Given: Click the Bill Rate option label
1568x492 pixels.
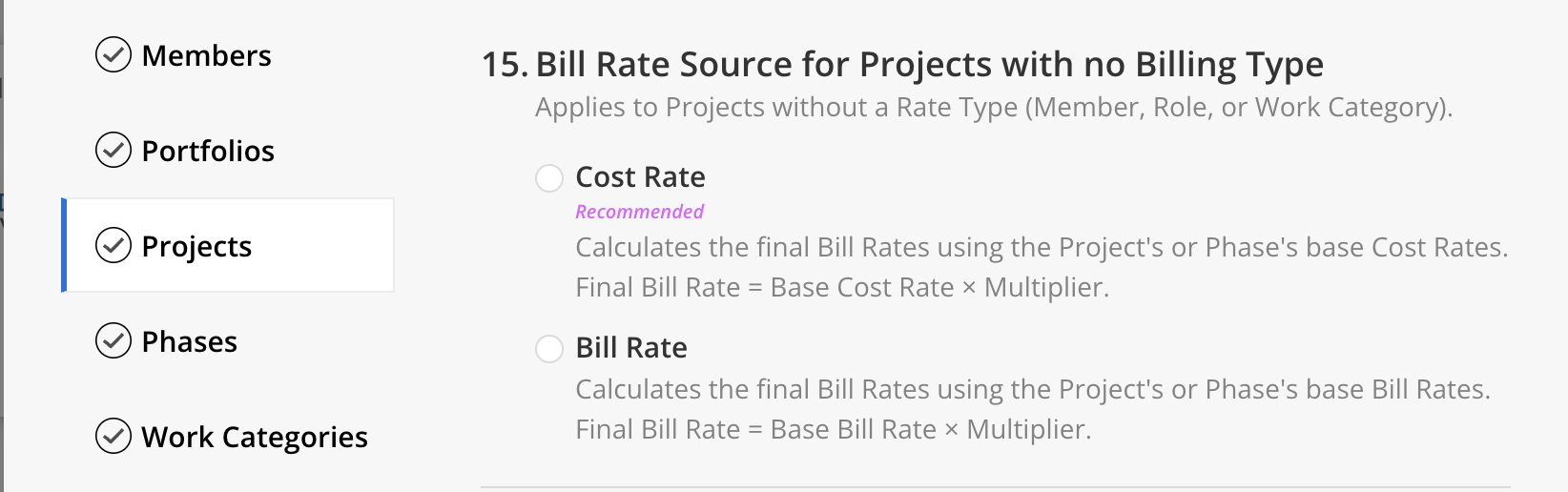Looking at the screenshot, I should pos(630,348).
